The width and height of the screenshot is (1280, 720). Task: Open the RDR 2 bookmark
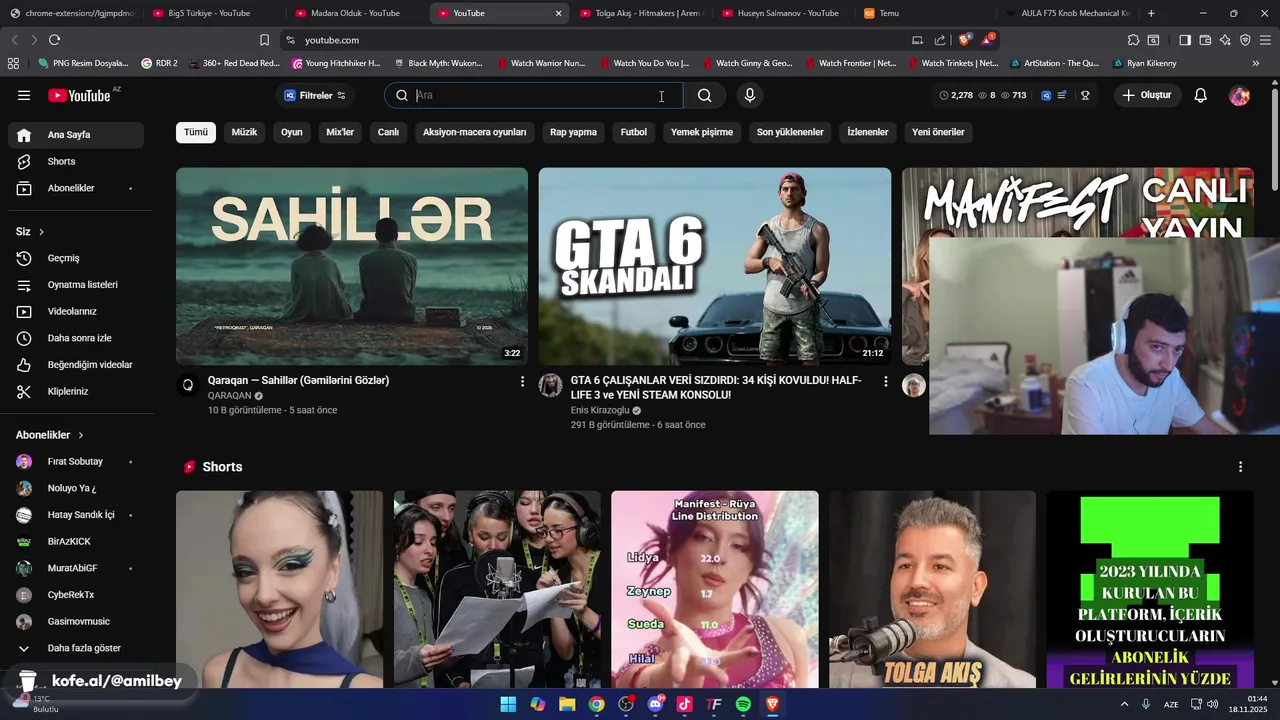coord(159,63)
